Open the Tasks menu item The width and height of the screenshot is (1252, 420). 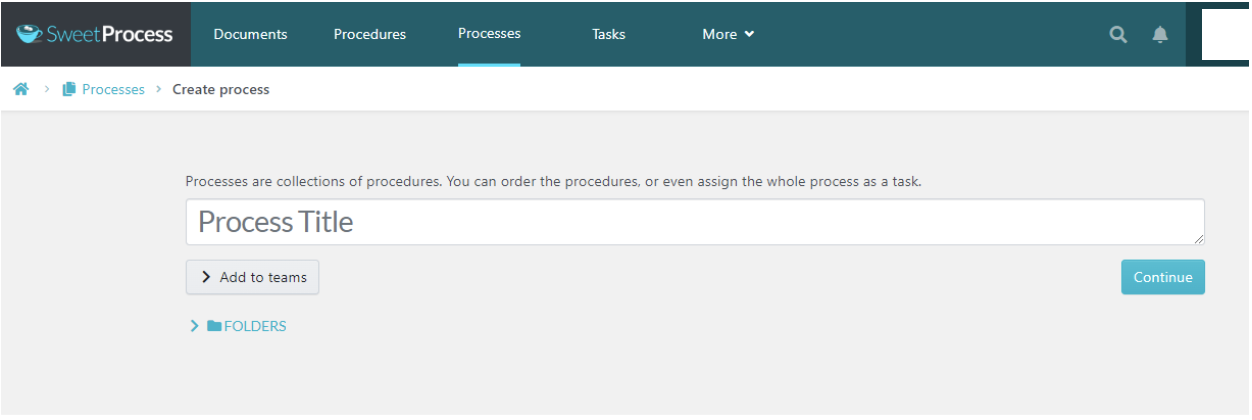click(608, 34)
